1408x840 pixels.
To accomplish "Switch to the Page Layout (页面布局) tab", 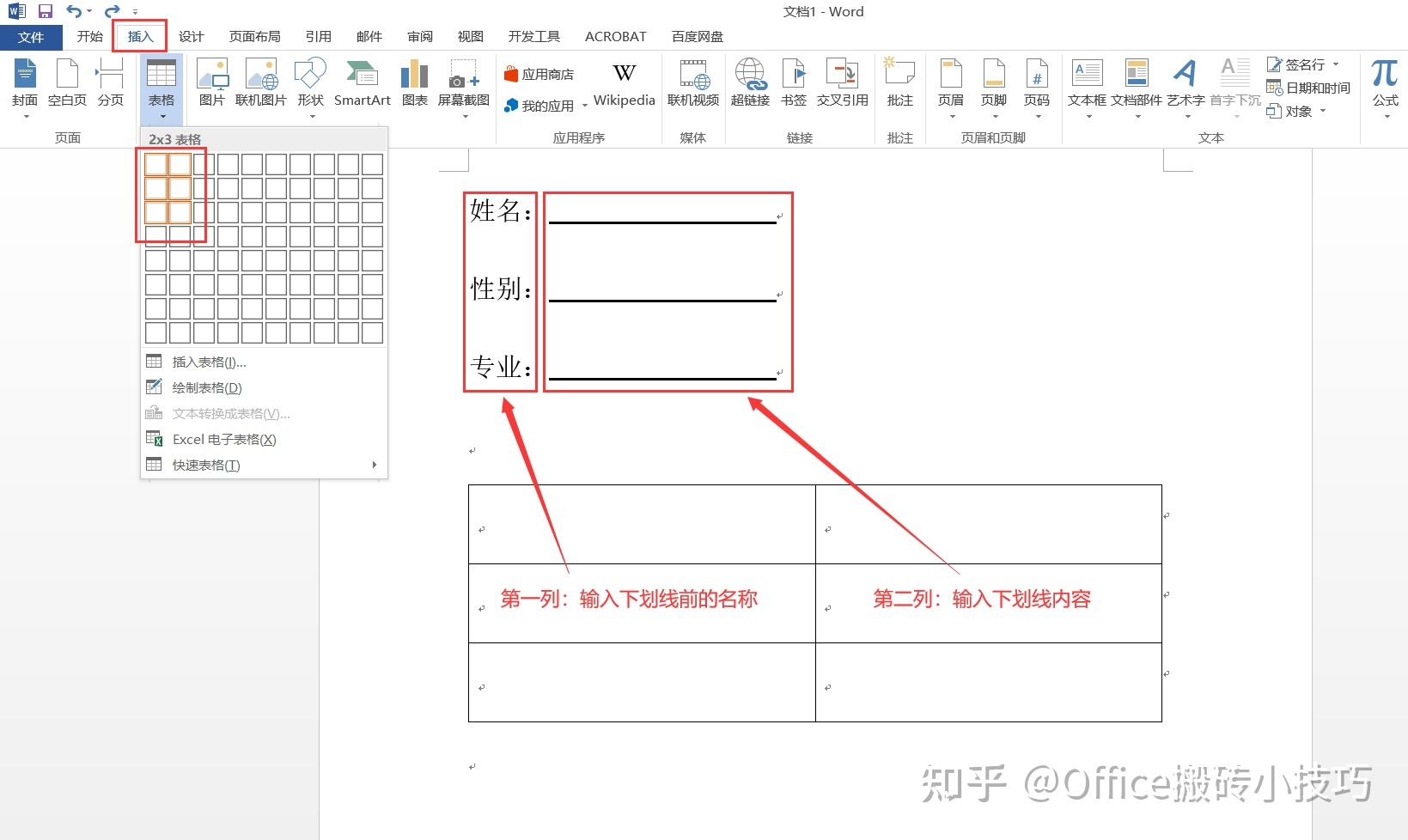I will click(x=254, y=37).
